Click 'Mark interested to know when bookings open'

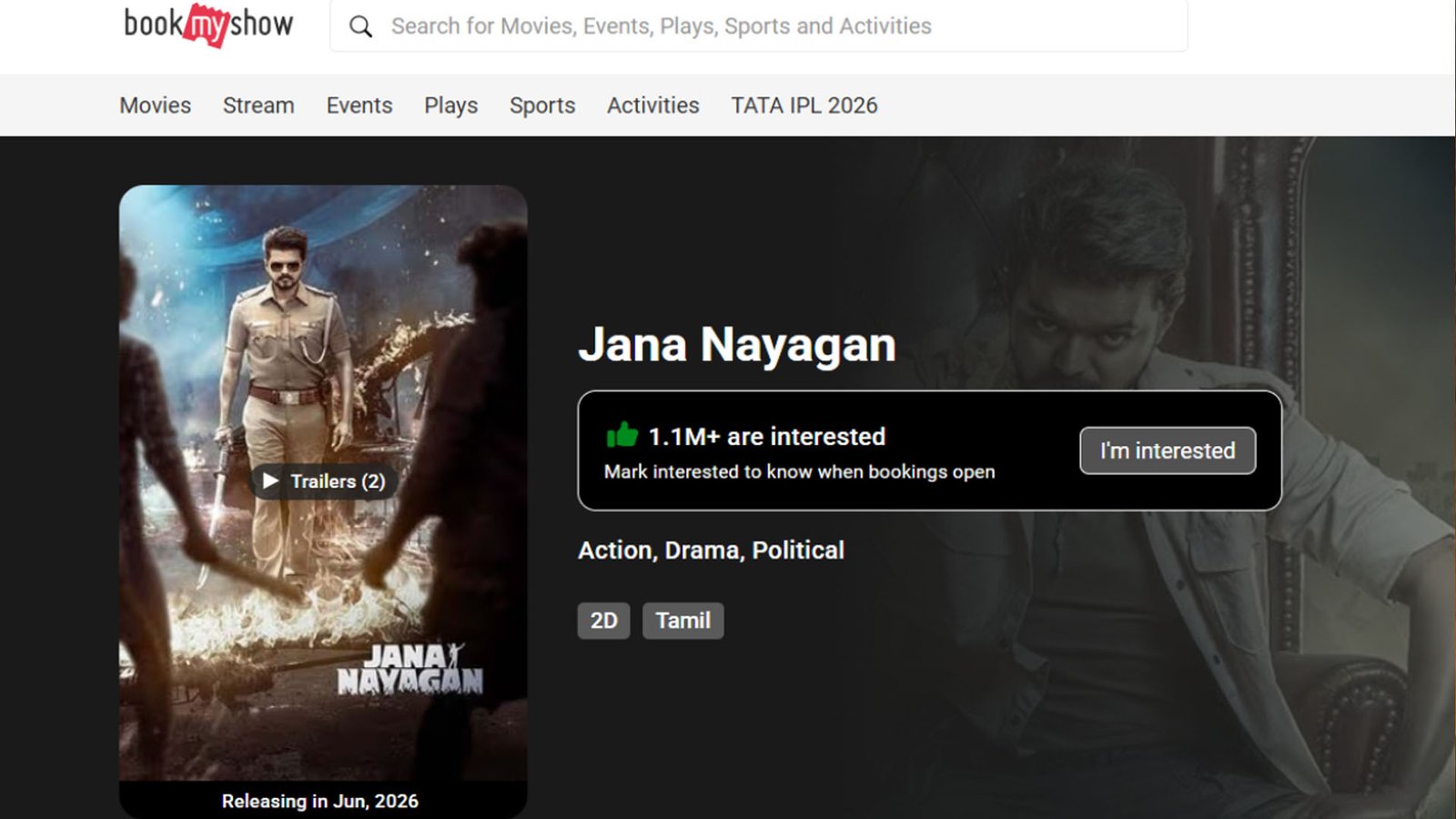pos(800,471)
